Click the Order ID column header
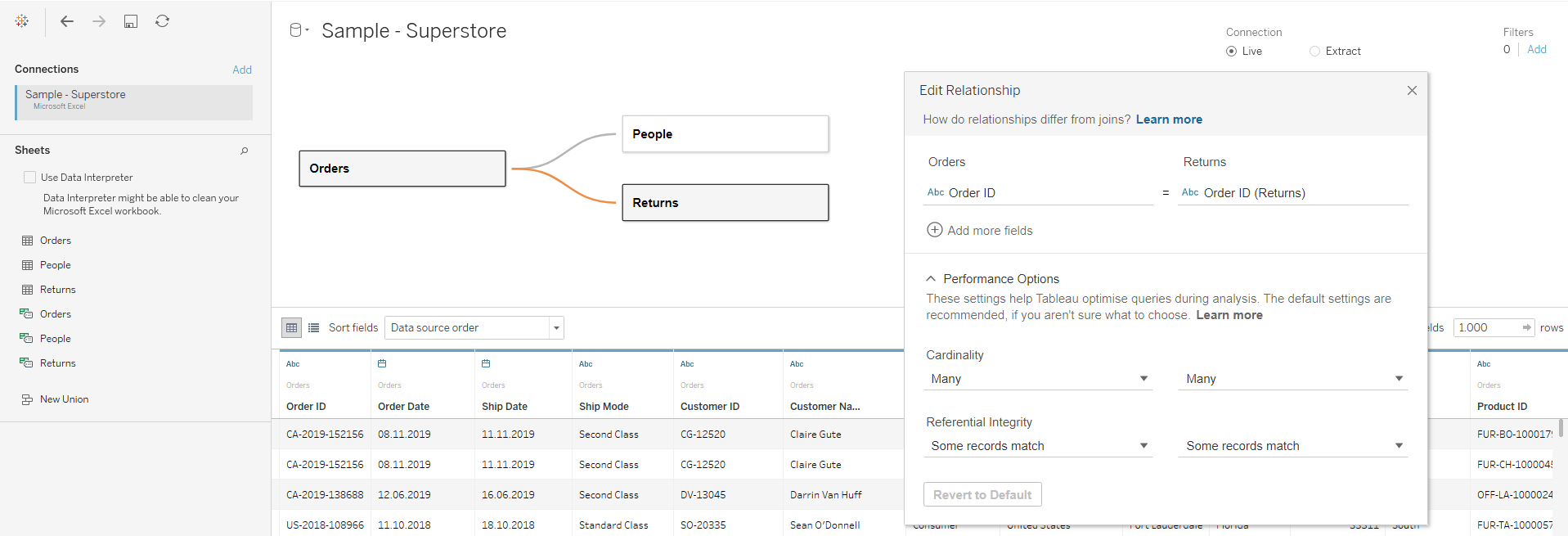Screen dimensions: 1568x536 tap(306, 407)
